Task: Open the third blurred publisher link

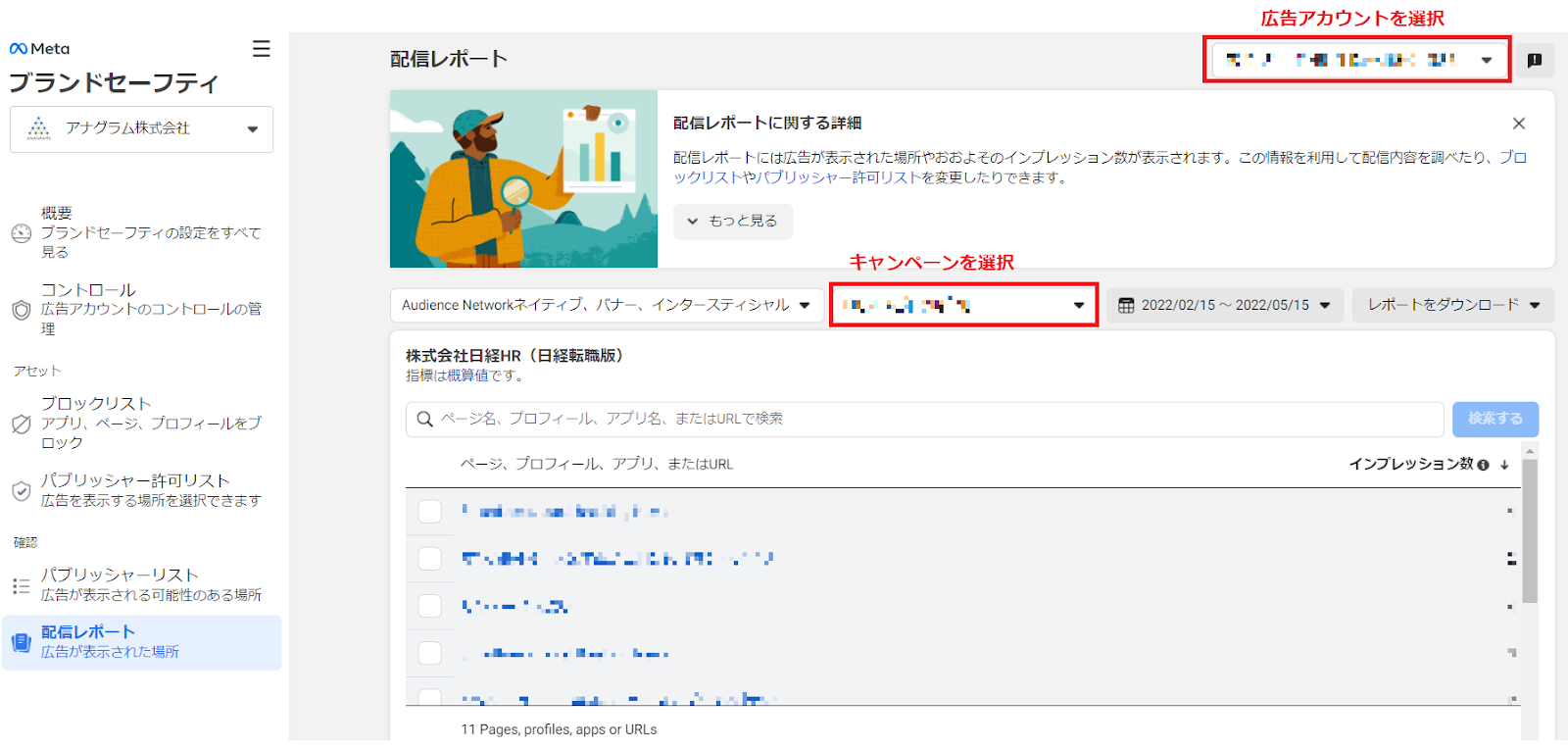Action: 515,606
